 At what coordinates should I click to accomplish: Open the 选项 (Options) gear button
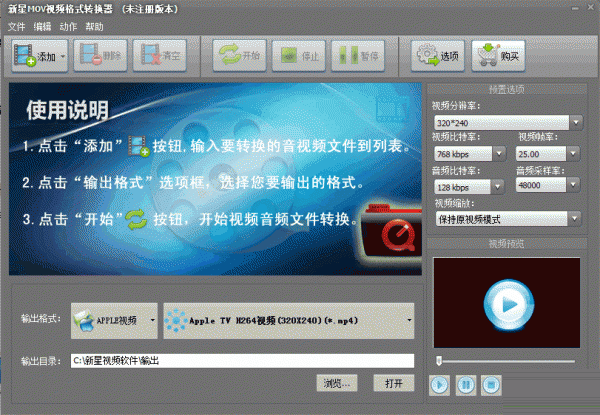click(x=438, y=56)
